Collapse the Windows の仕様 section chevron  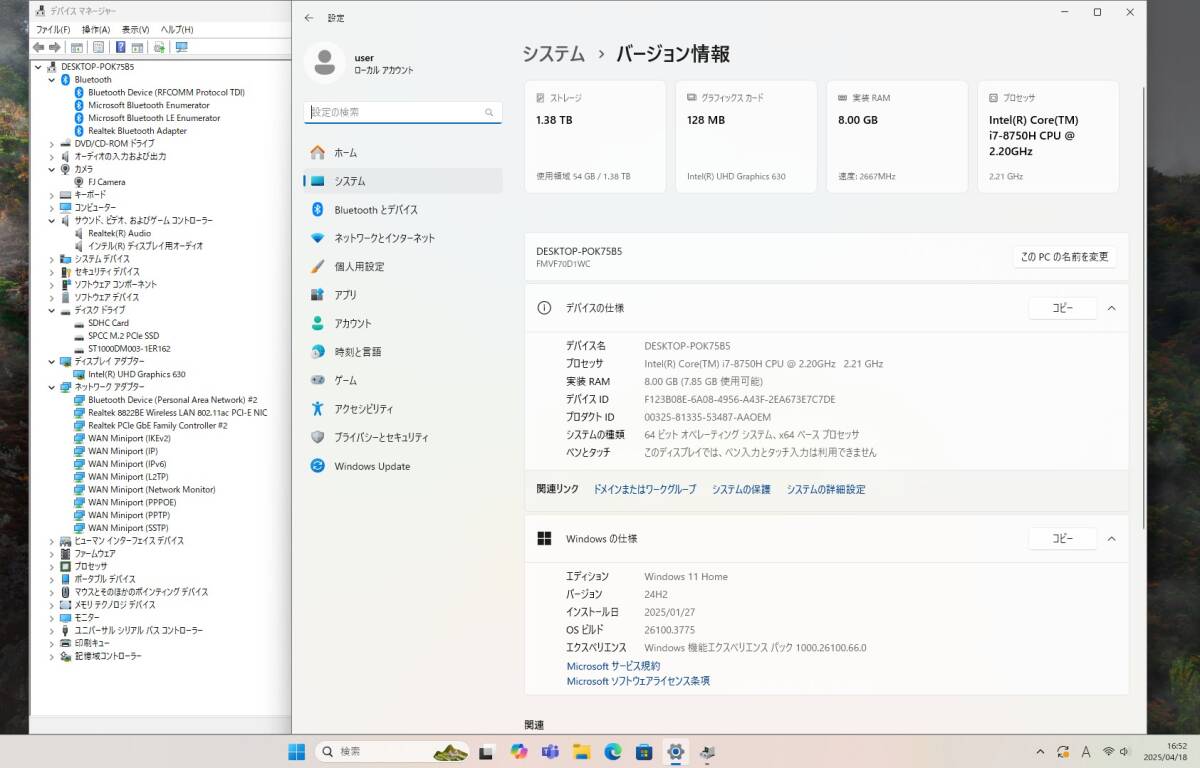[1111, 538]
